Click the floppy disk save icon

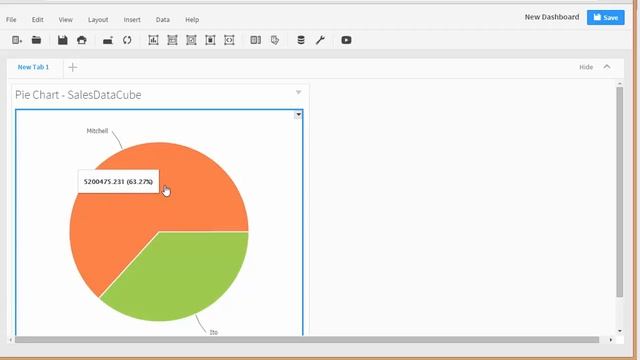62,40
